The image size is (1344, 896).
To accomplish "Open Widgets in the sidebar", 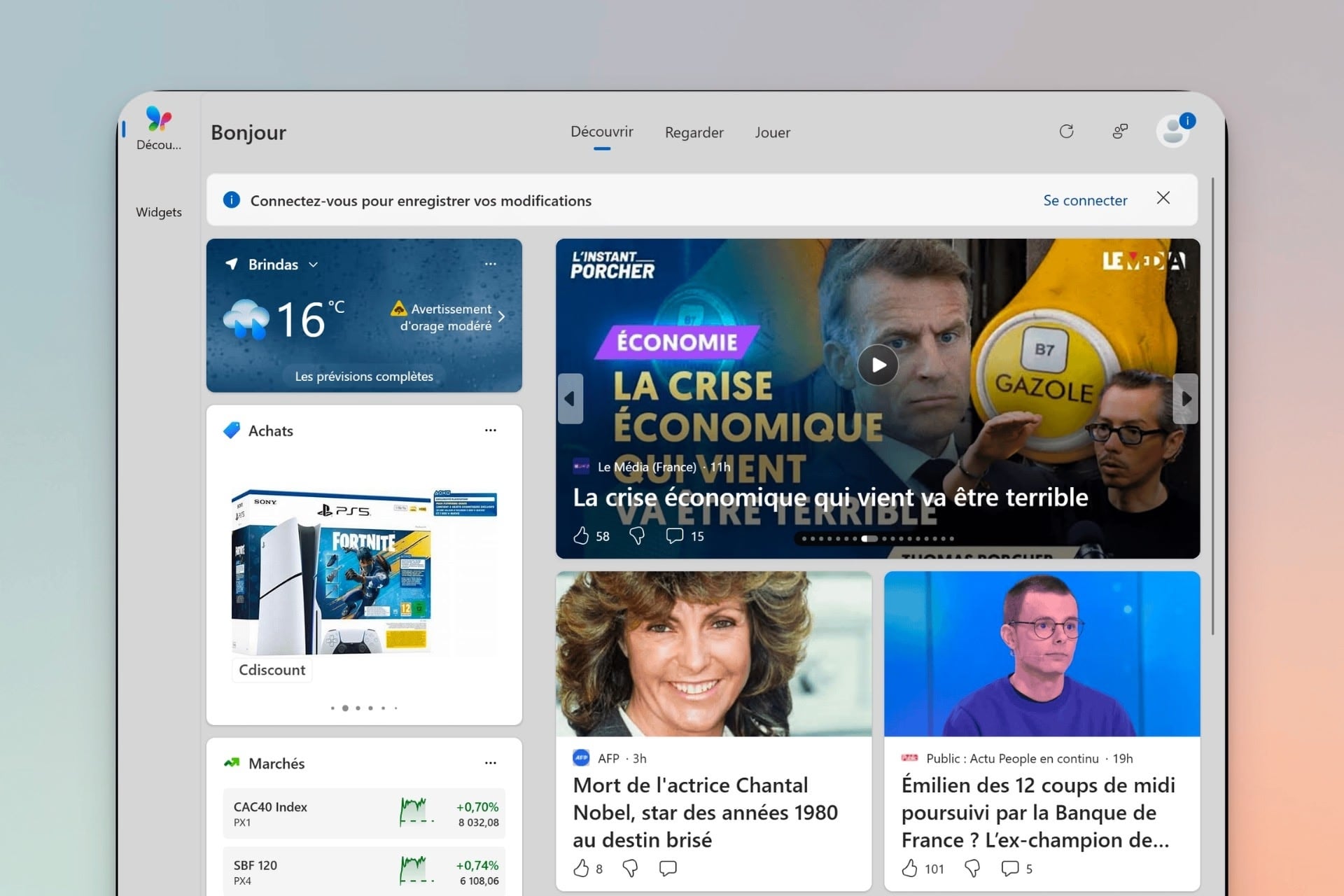I will tap(159, 212).
